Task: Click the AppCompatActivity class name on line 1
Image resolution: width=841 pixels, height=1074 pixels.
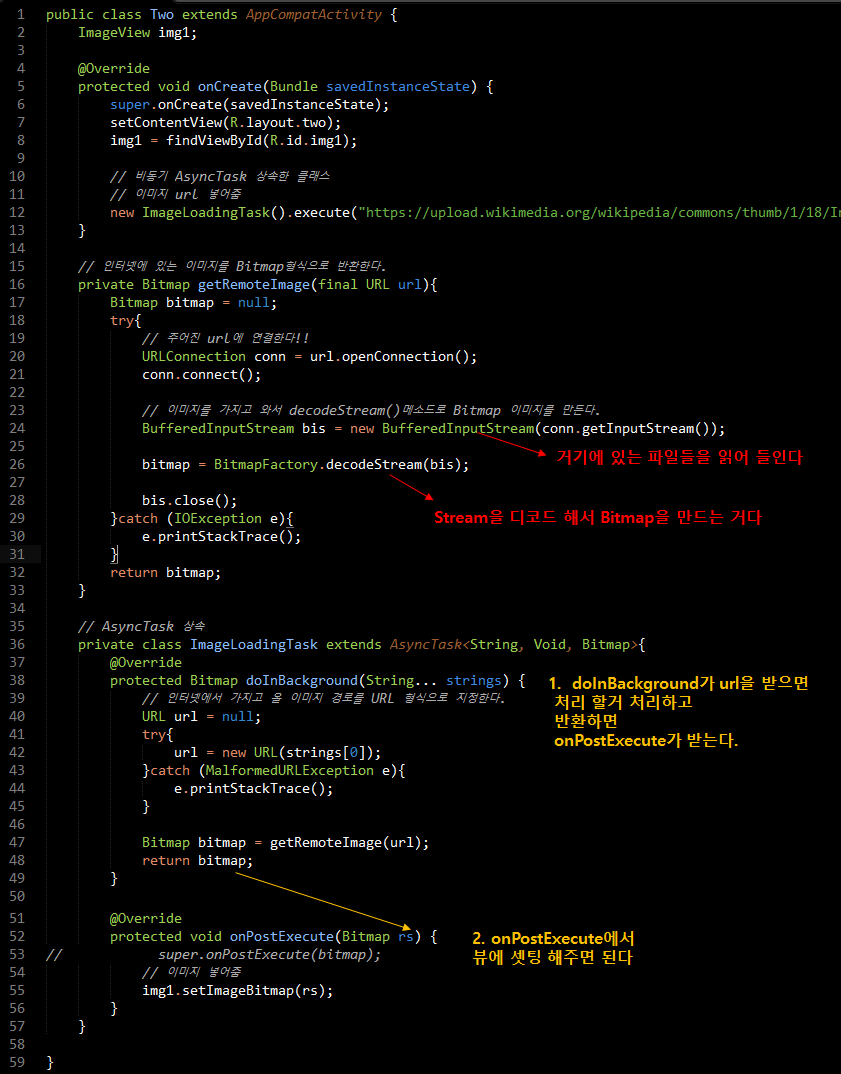Action: (314, 14)
